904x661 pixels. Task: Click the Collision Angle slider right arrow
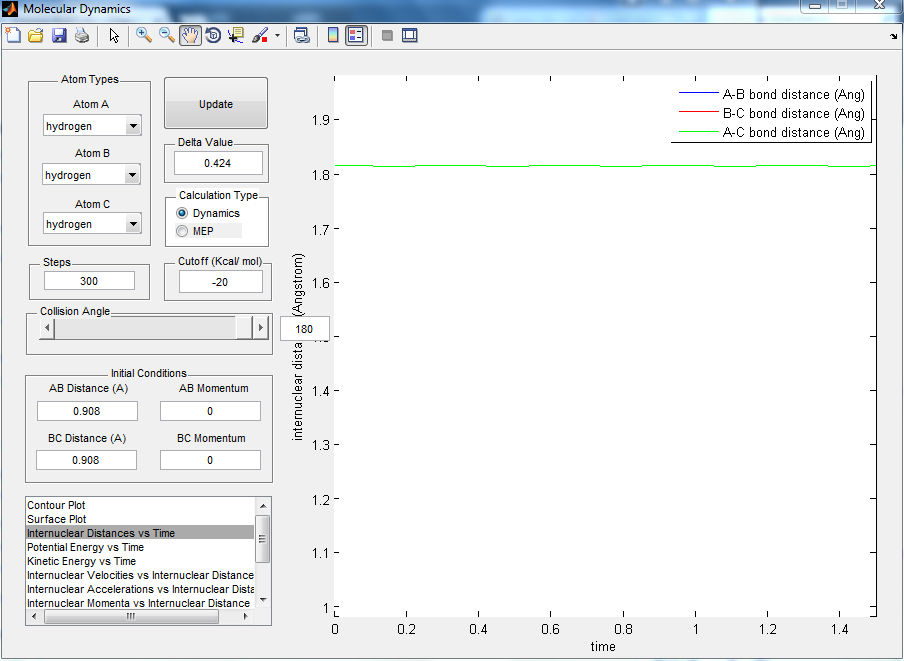[x=261, y=328]
